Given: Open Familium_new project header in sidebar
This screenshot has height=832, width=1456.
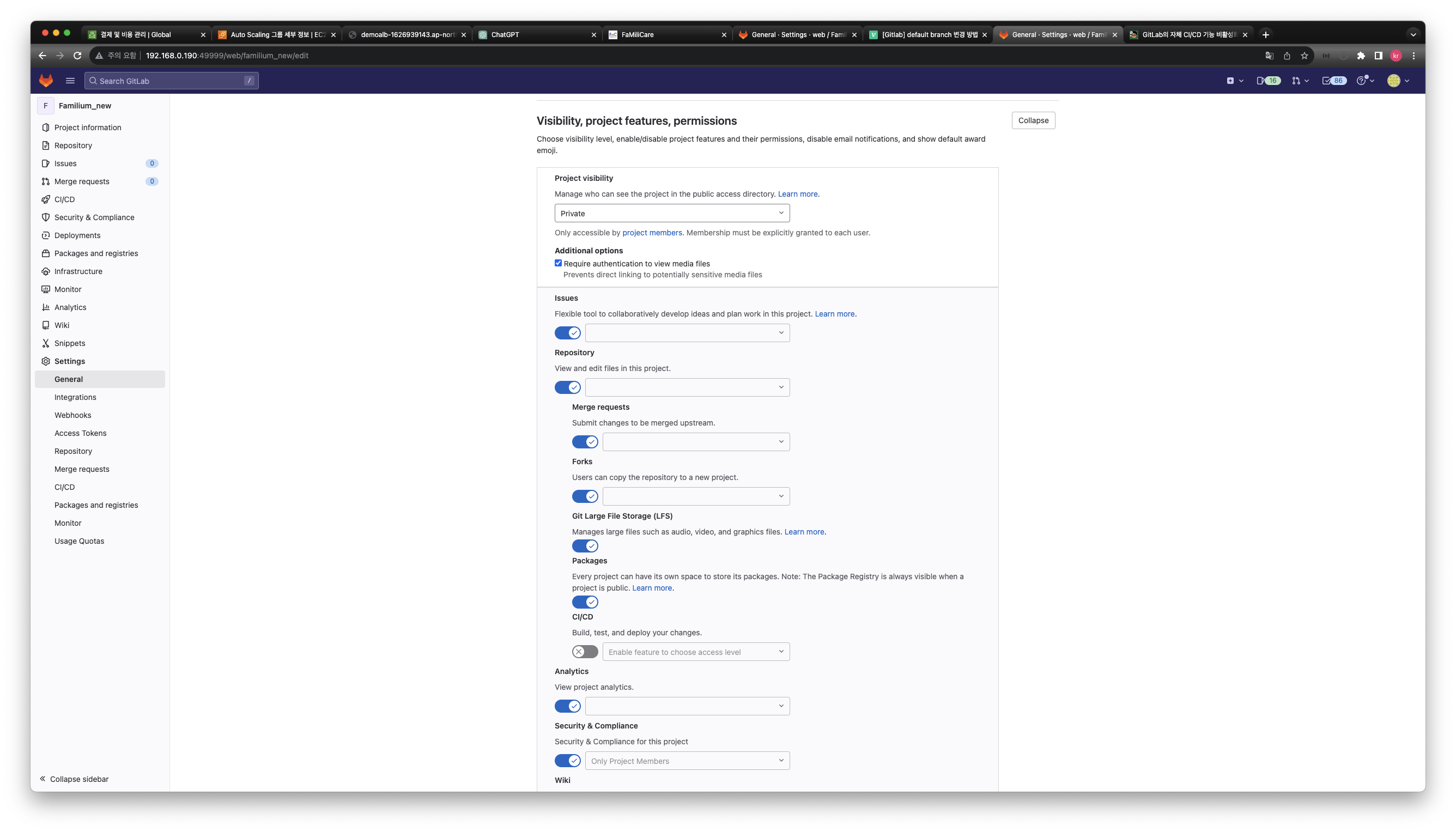Looking at the screenshot, I should point(99,106).
